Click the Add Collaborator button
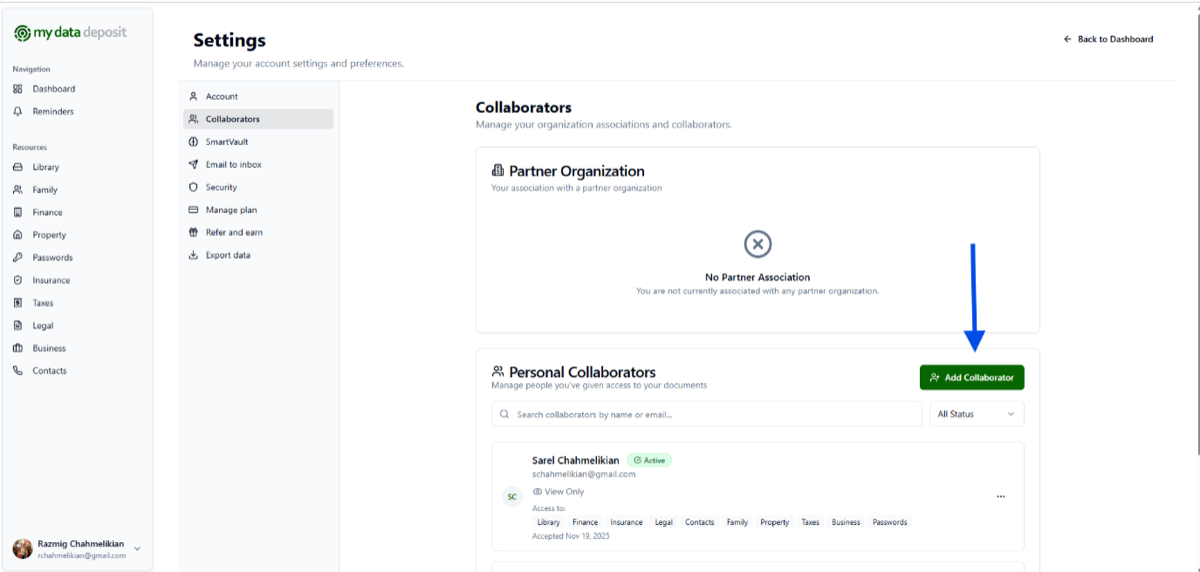The height and width of the screenshot is (572, 1200). [x=972, y=378]
